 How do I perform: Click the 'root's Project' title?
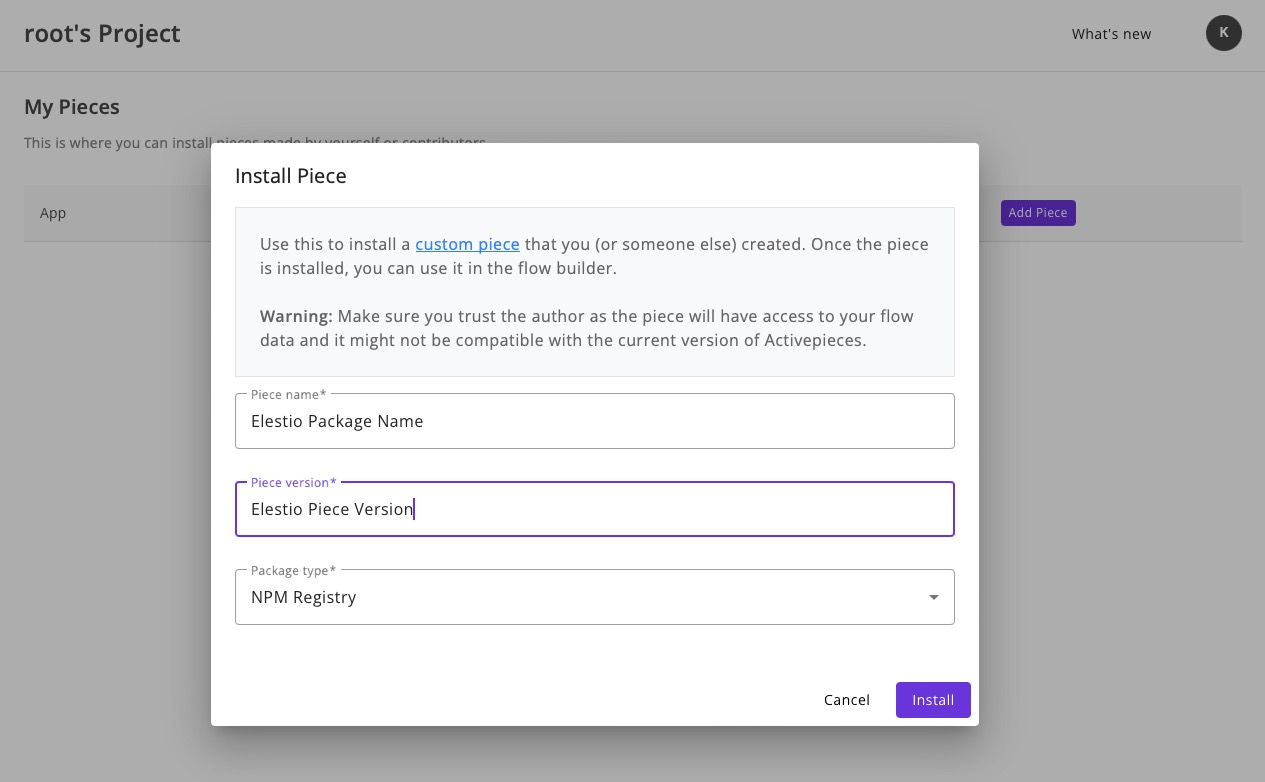click(102, 34)
